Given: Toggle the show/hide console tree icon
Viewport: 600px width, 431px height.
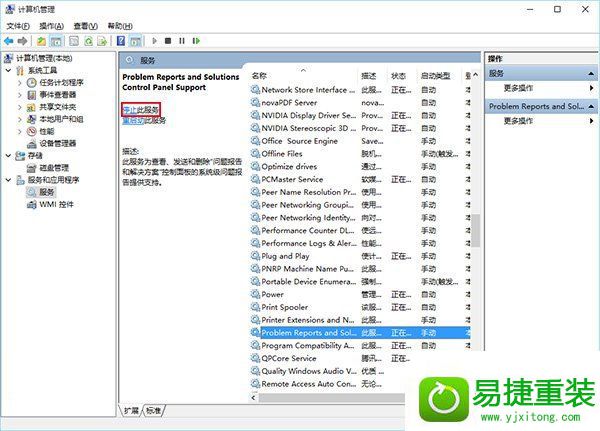Looking at the screenshot, I should [56, 41].
